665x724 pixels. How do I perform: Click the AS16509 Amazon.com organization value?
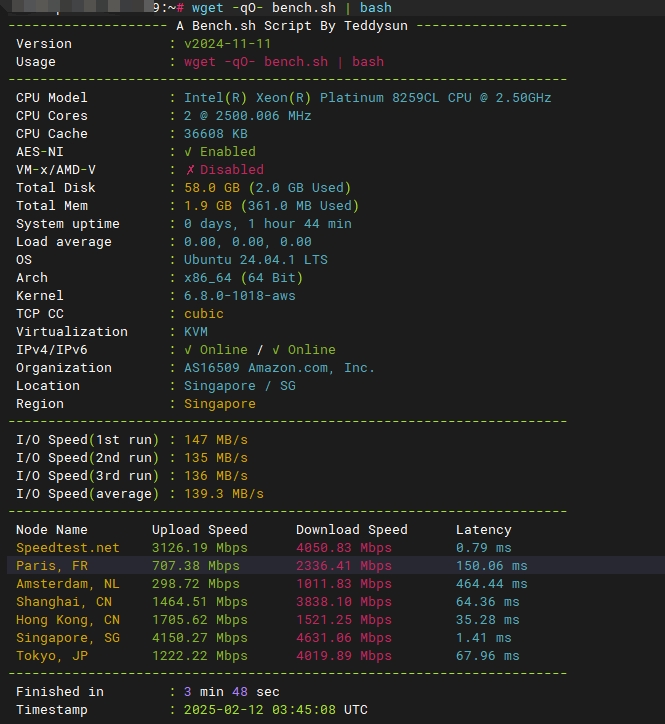pos(279,368)
